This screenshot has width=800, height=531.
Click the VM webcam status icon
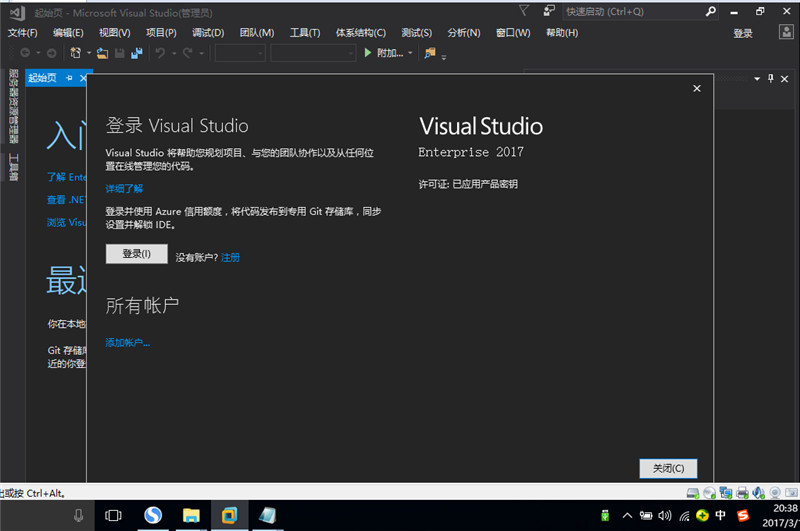pos(775,493)
